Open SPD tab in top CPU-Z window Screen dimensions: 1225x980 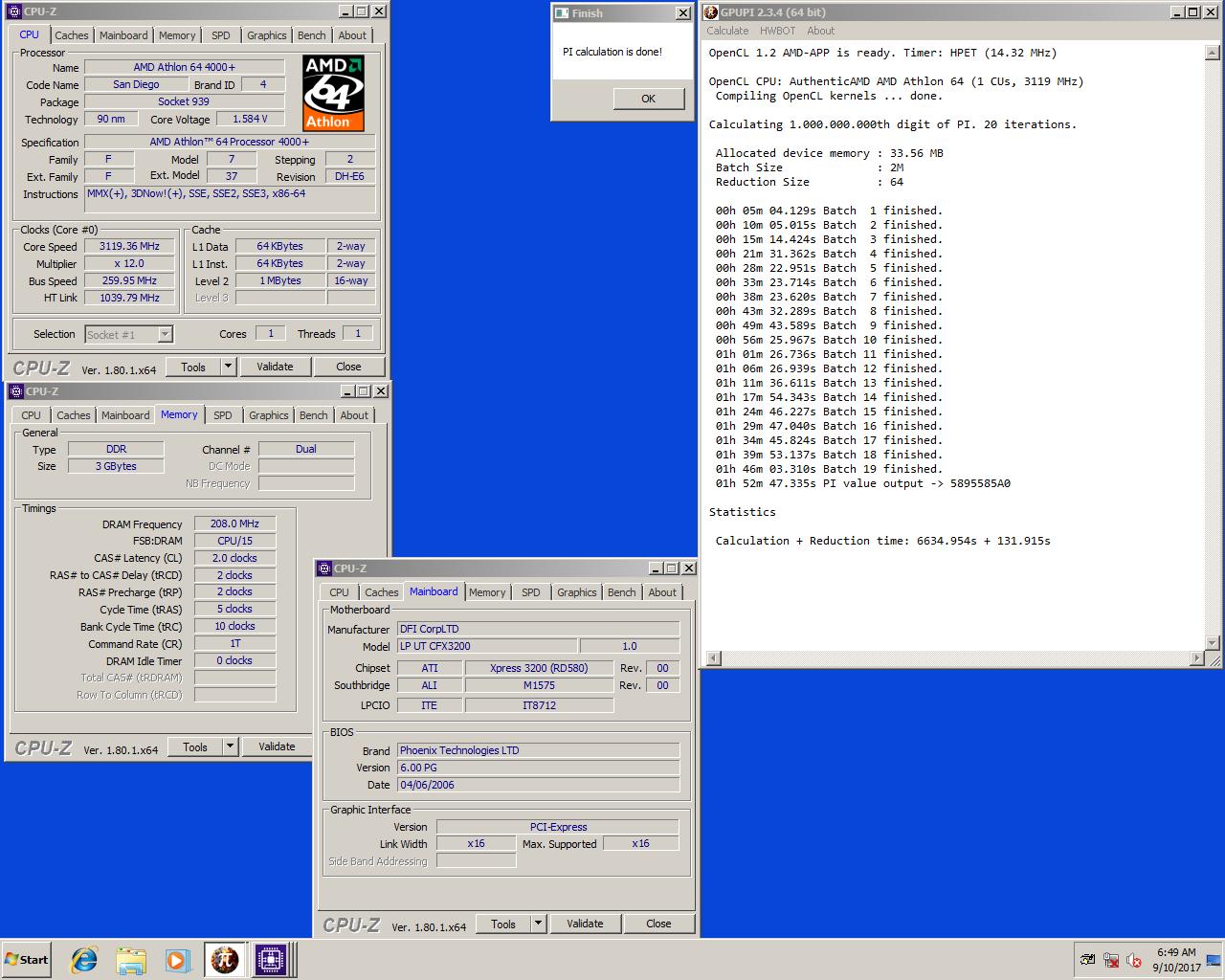[221, 35]
